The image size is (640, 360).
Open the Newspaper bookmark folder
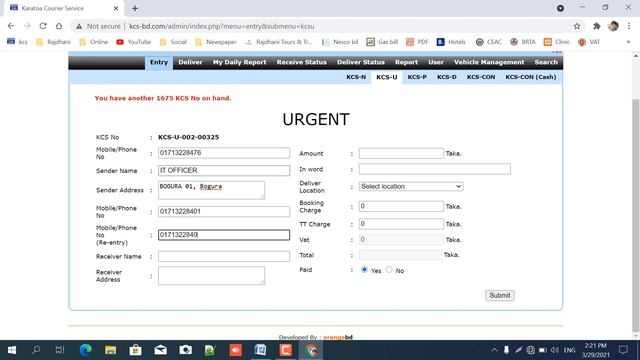coord(216,42)
